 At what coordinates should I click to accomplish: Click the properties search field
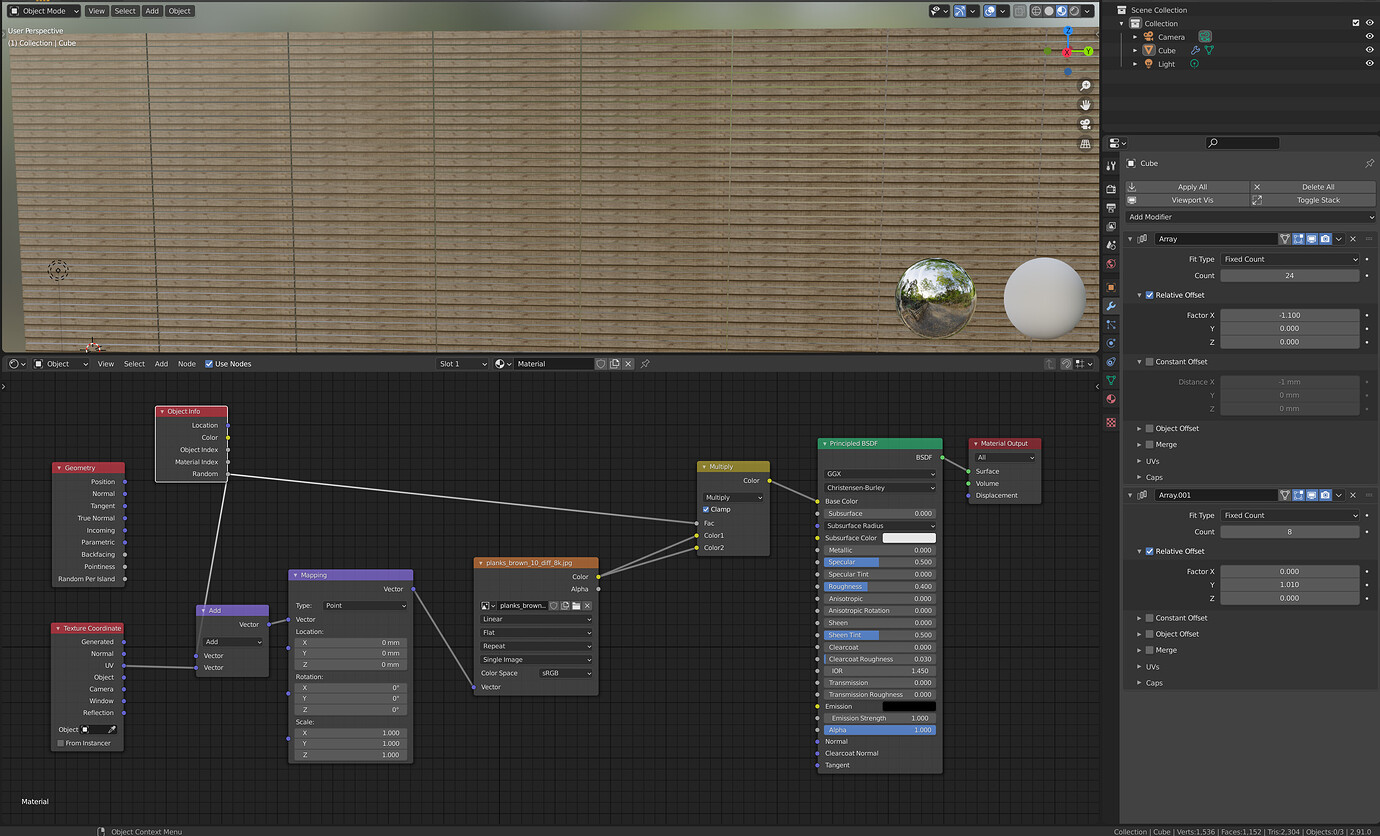point(1242,143)
